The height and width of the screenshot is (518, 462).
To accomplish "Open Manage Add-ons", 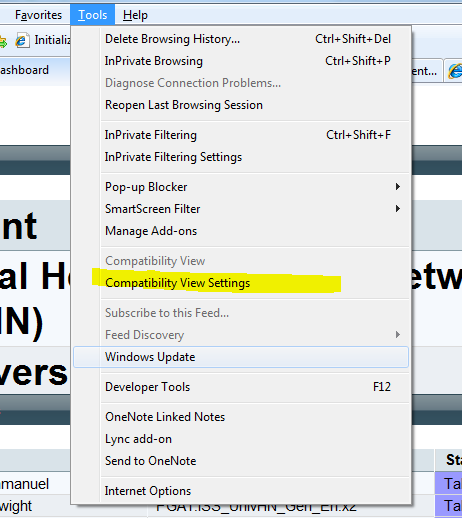I will [241, 231].
